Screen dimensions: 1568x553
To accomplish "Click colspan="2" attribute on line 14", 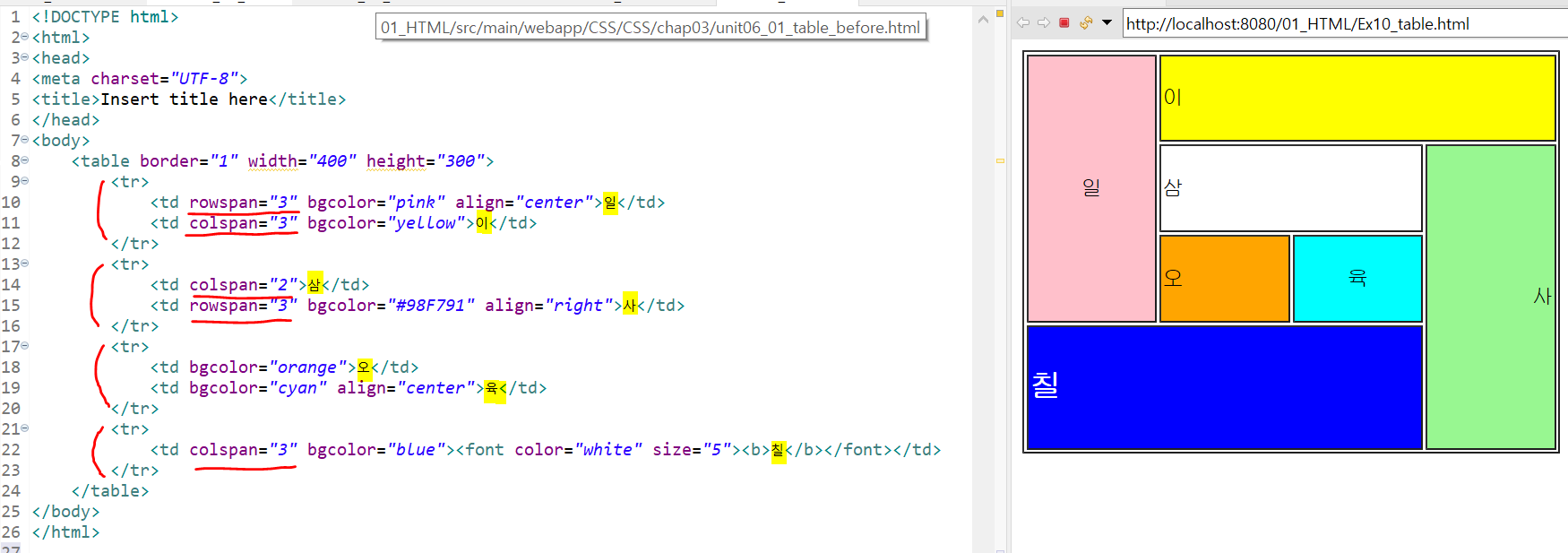I will click(x=243, y=284).
